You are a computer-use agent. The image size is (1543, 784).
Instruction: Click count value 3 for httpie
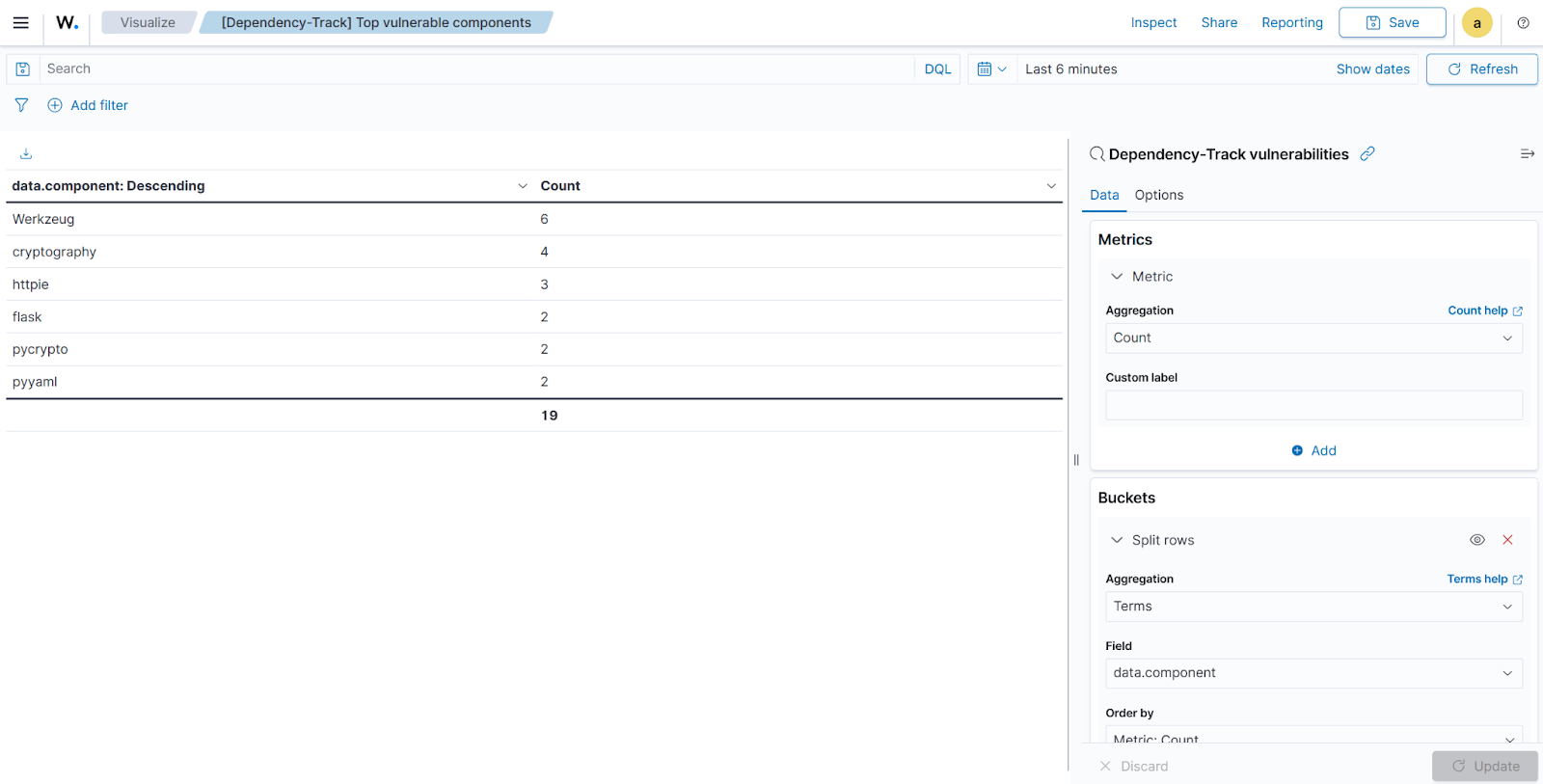tap(544, 284)
